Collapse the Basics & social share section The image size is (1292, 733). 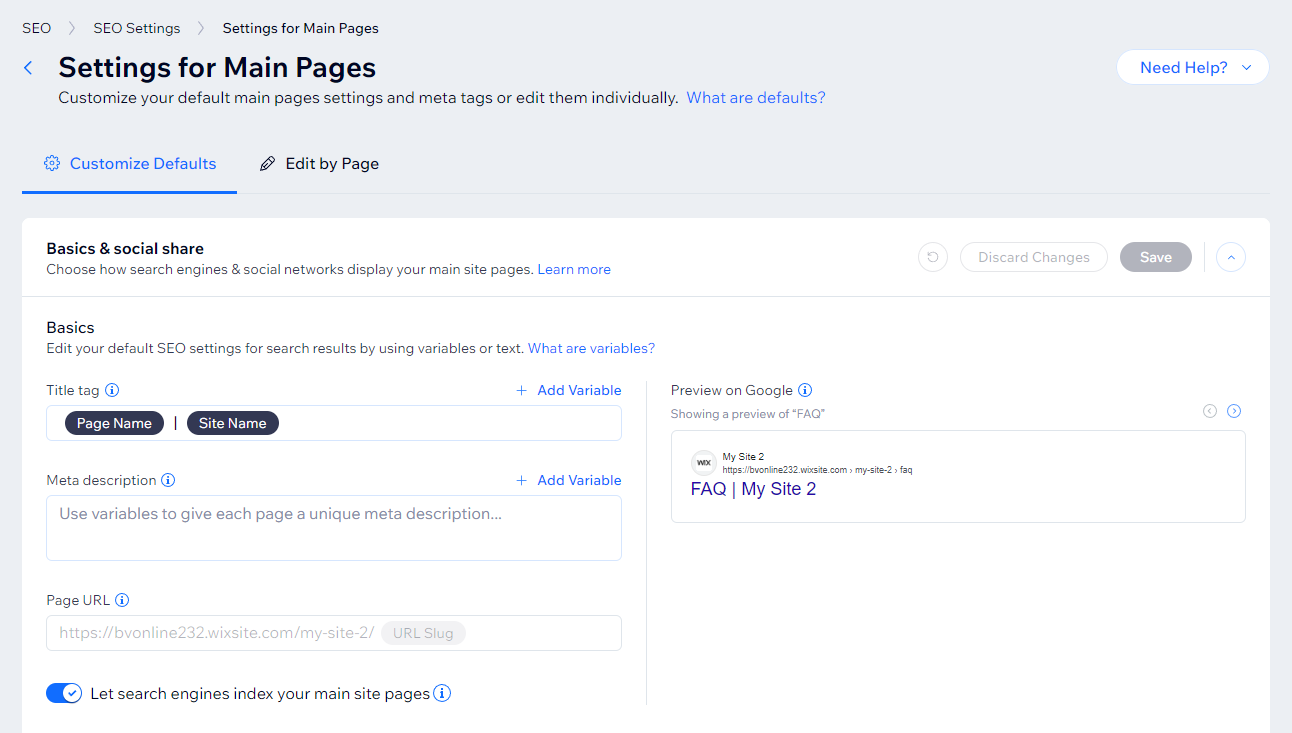click(x=1230, y=257)
